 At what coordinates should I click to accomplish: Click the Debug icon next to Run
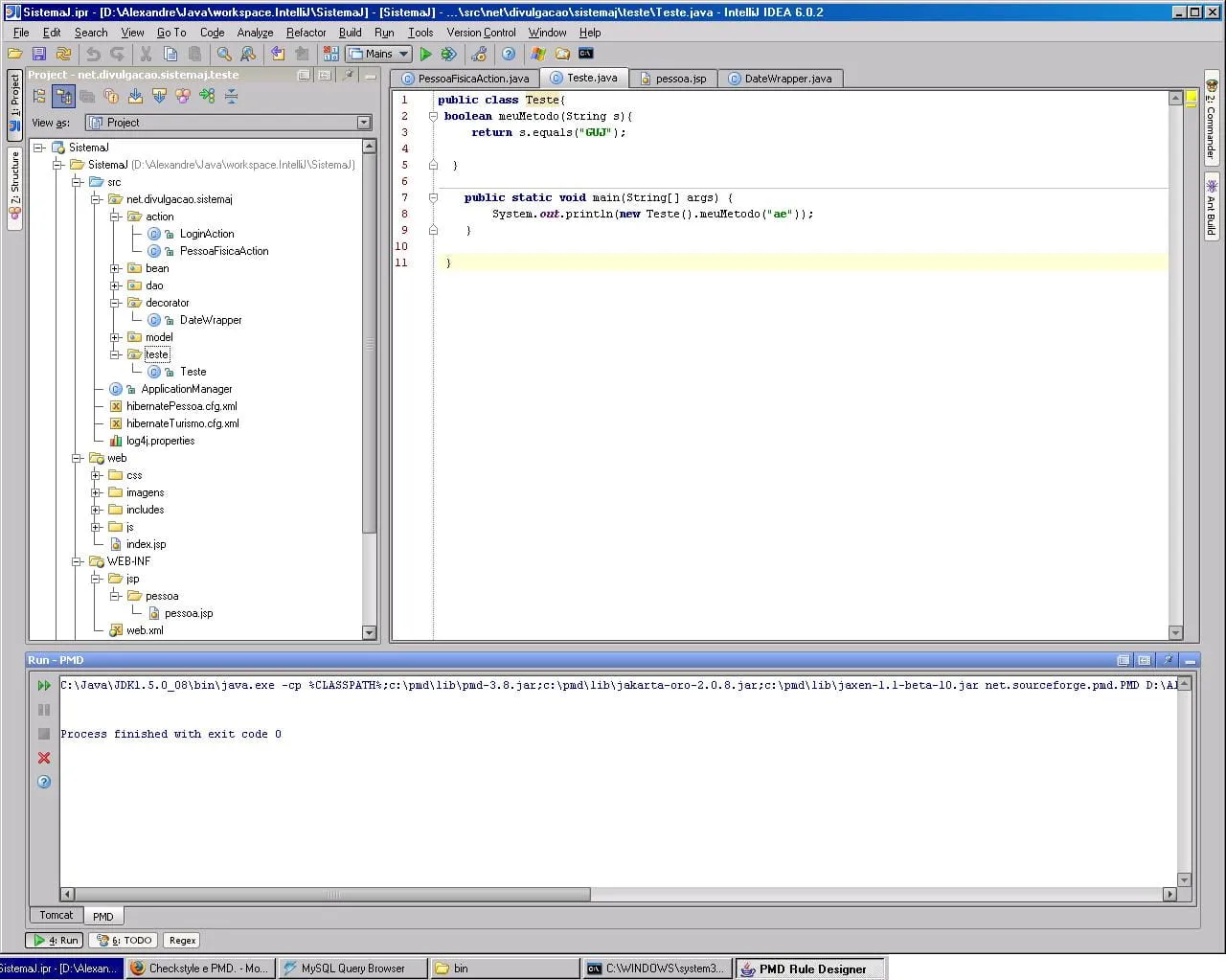coord(448,55)
